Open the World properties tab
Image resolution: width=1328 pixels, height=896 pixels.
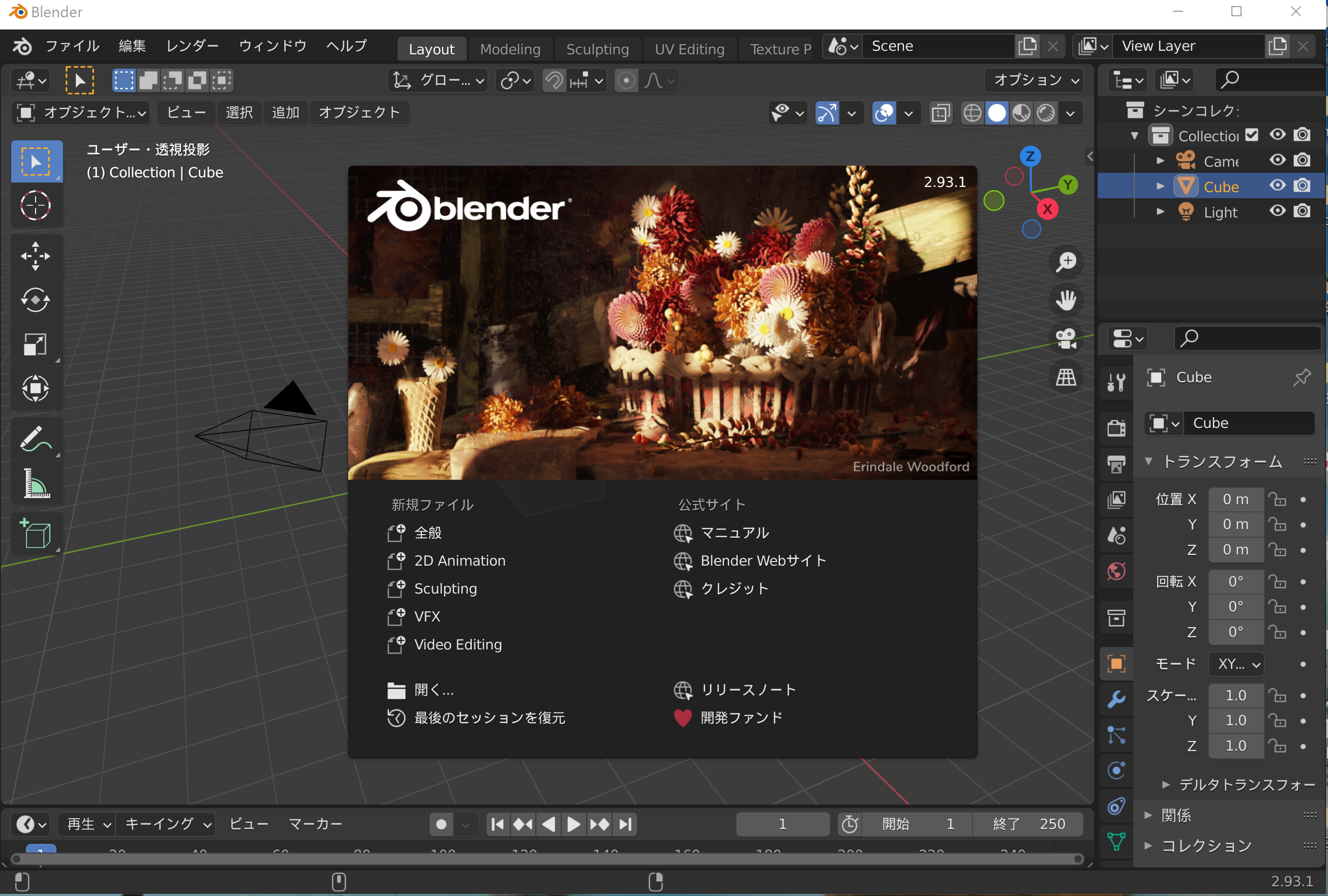(x=1116, y=571)
